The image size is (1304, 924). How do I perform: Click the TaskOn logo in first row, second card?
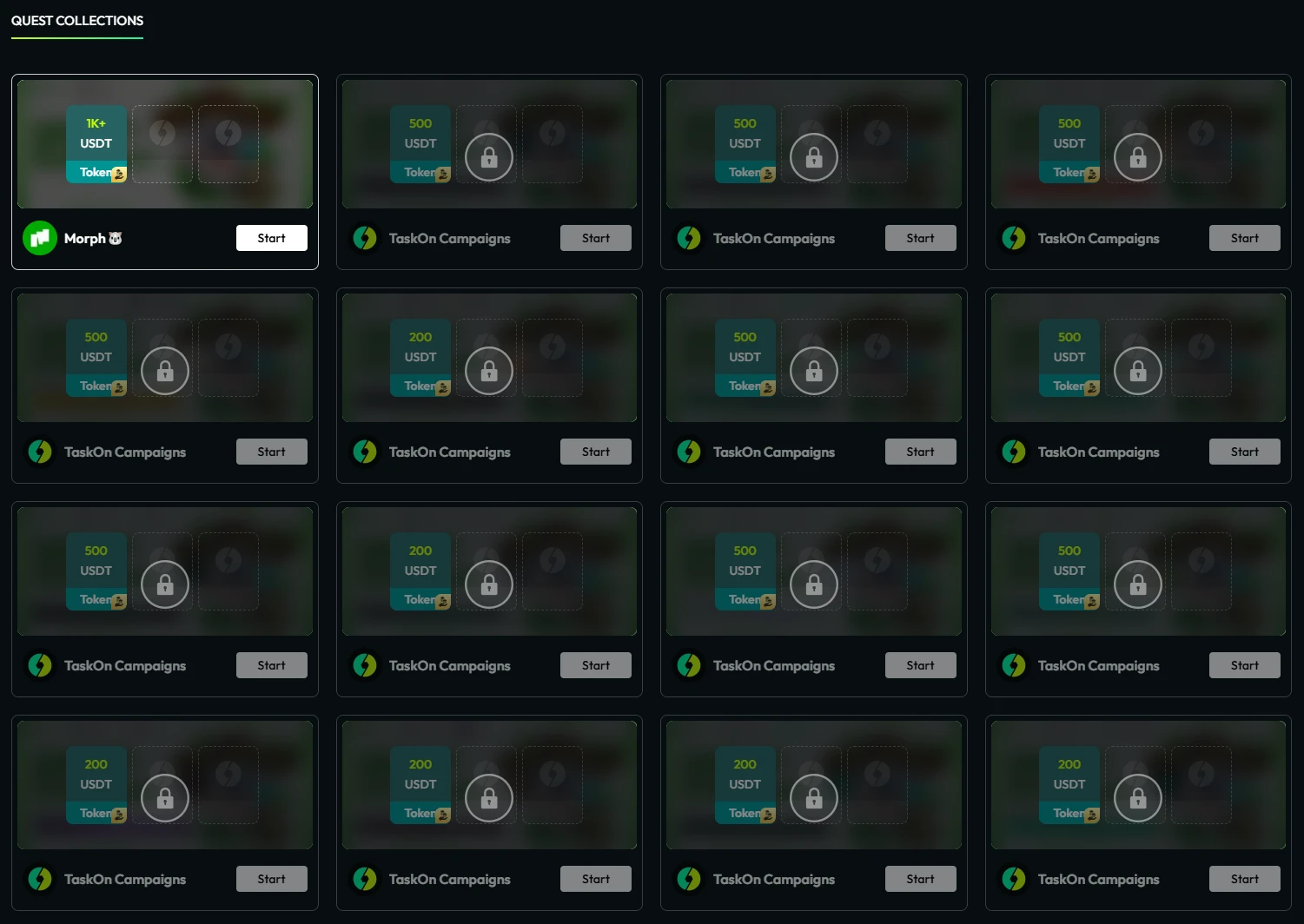click(x=365, y=238)
